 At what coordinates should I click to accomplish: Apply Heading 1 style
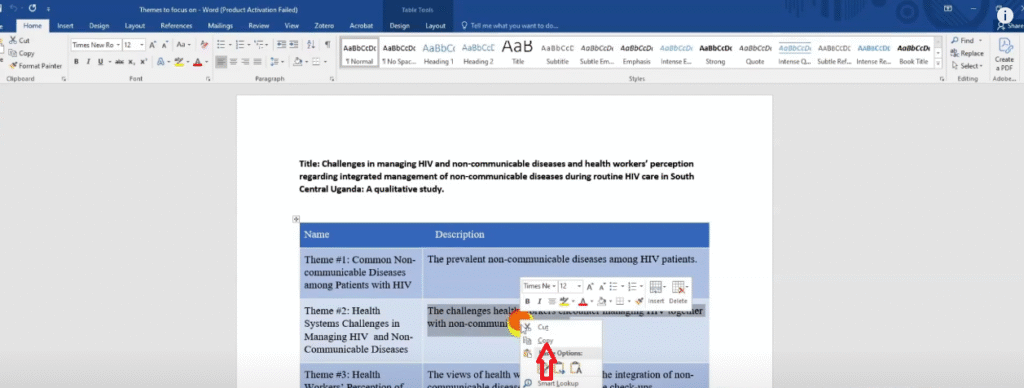(x=439, y=54)
